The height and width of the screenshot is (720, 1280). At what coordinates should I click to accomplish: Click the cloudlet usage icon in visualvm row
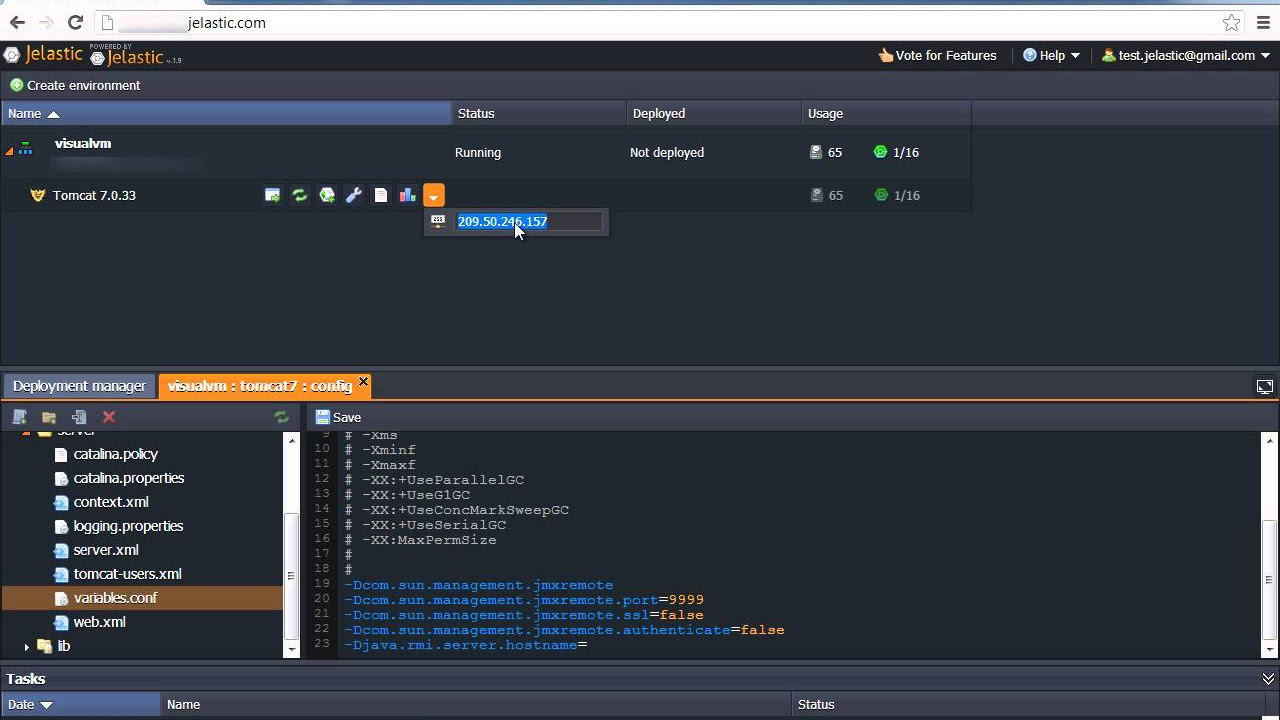[x=880, y=152]
